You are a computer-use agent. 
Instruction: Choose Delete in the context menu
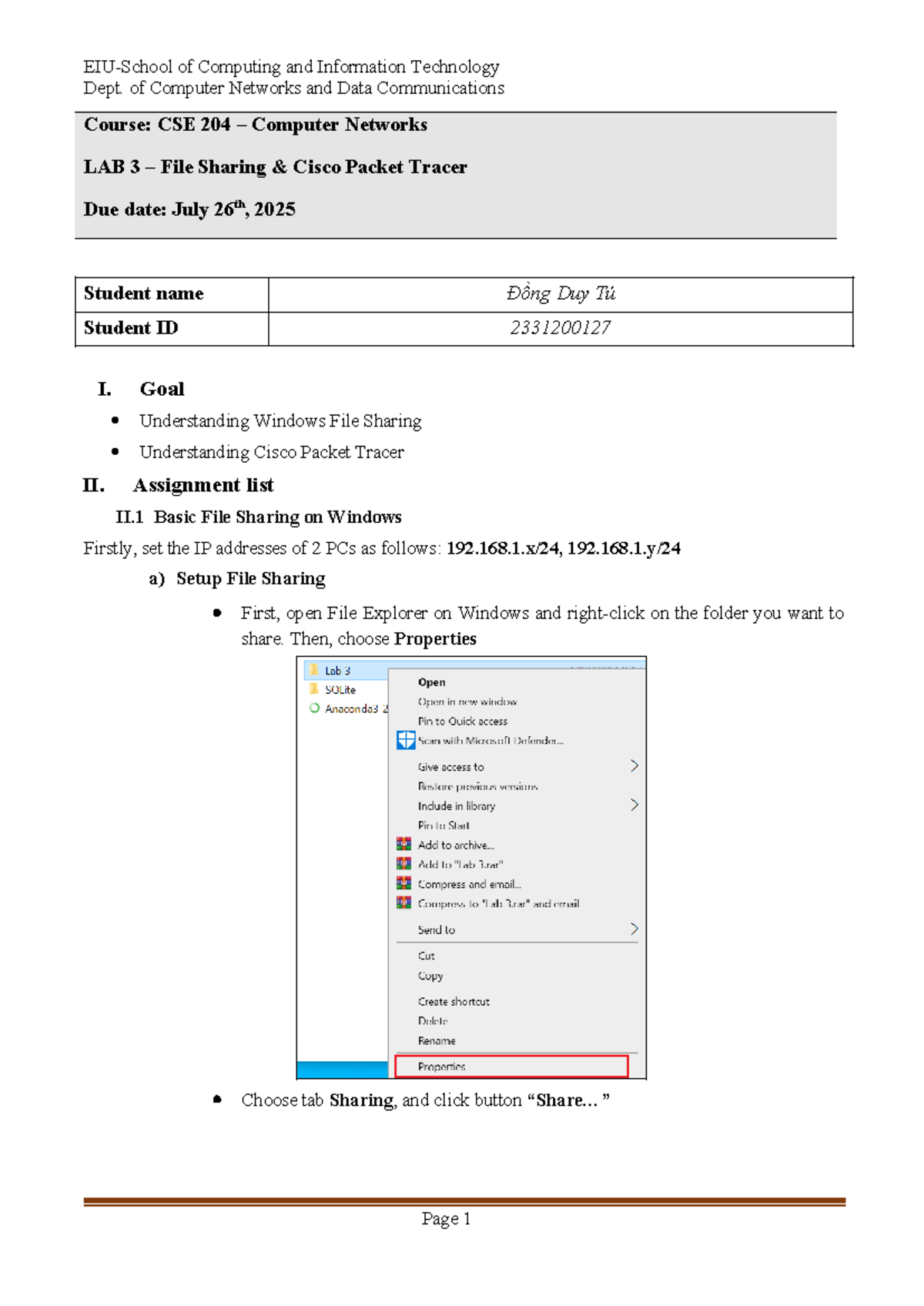(433, 1021)
